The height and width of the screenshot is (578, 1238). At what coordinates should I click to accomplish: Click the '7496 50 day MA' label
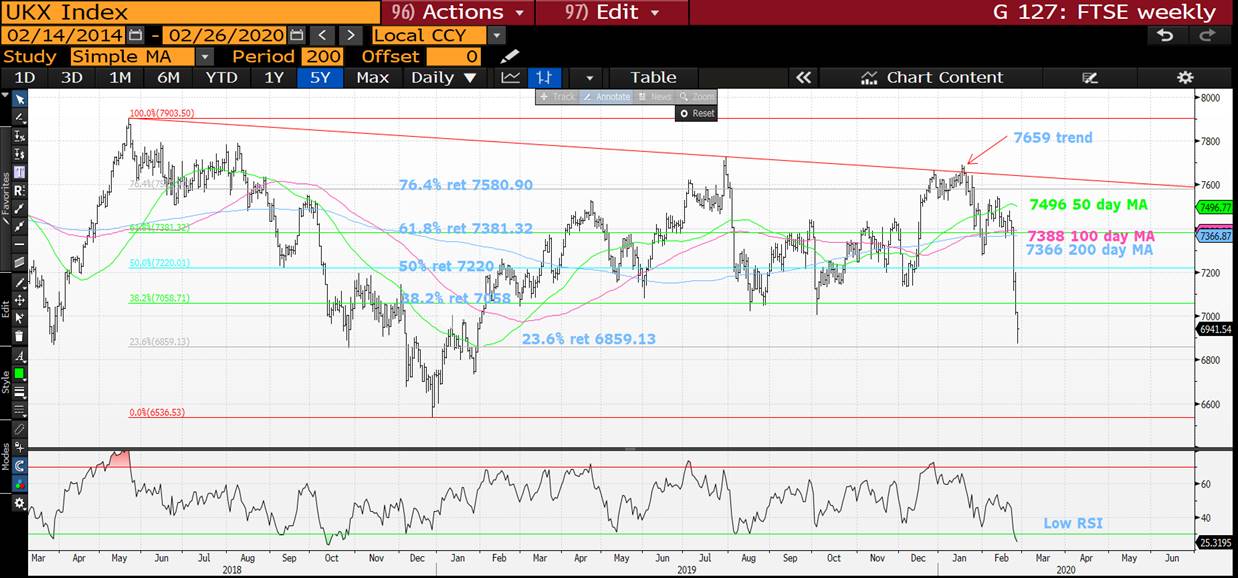1088,204
